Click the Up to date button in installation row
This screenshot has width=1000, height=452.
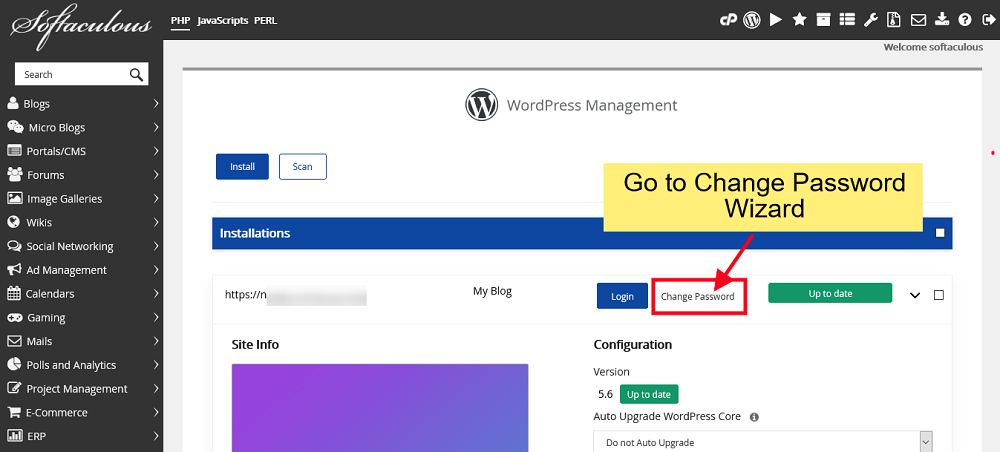(x=830, y=293)
